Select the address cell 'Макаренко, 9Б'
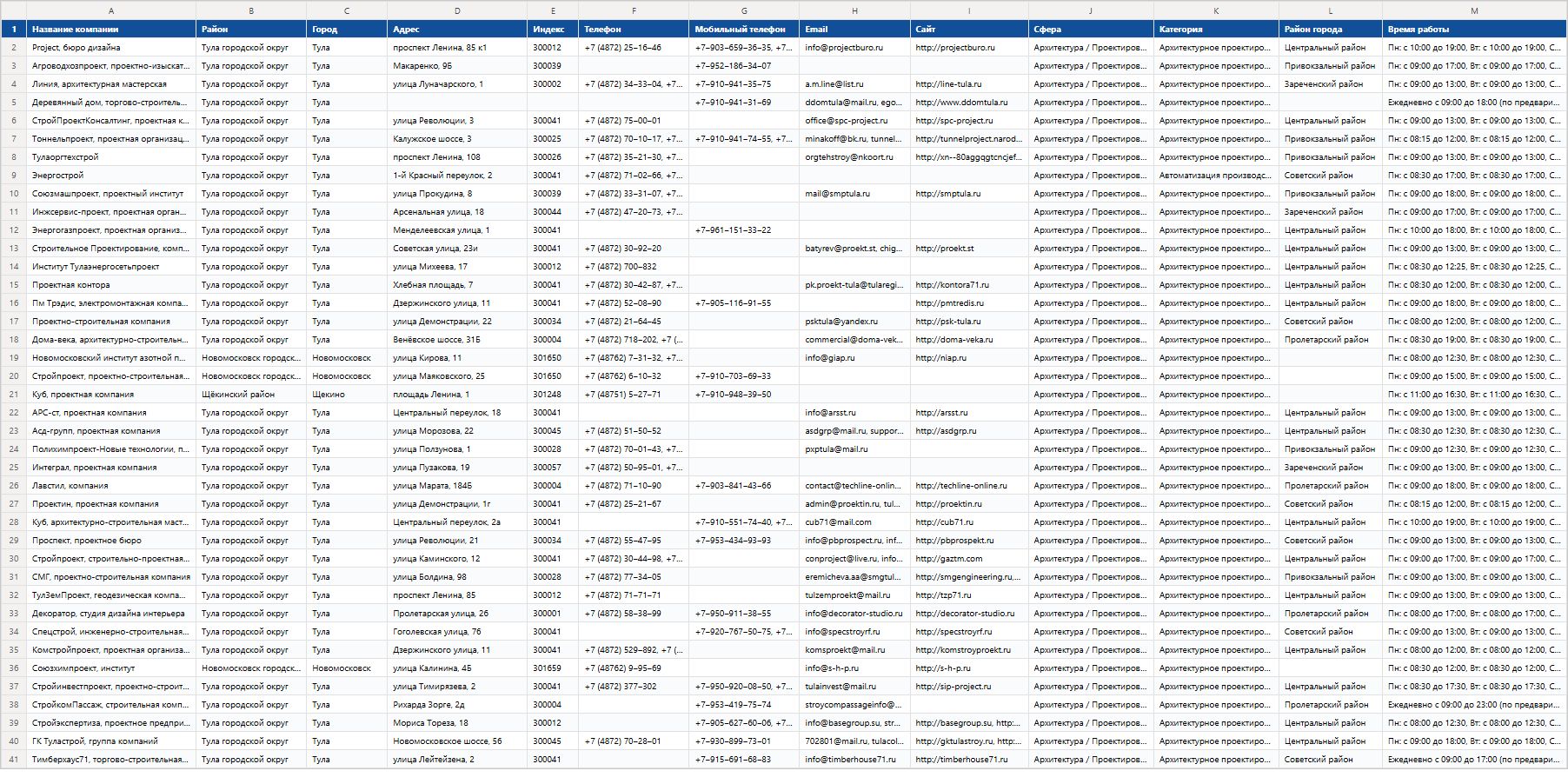Viewport: 1568px width, 784px height. [x=457, y=66]
